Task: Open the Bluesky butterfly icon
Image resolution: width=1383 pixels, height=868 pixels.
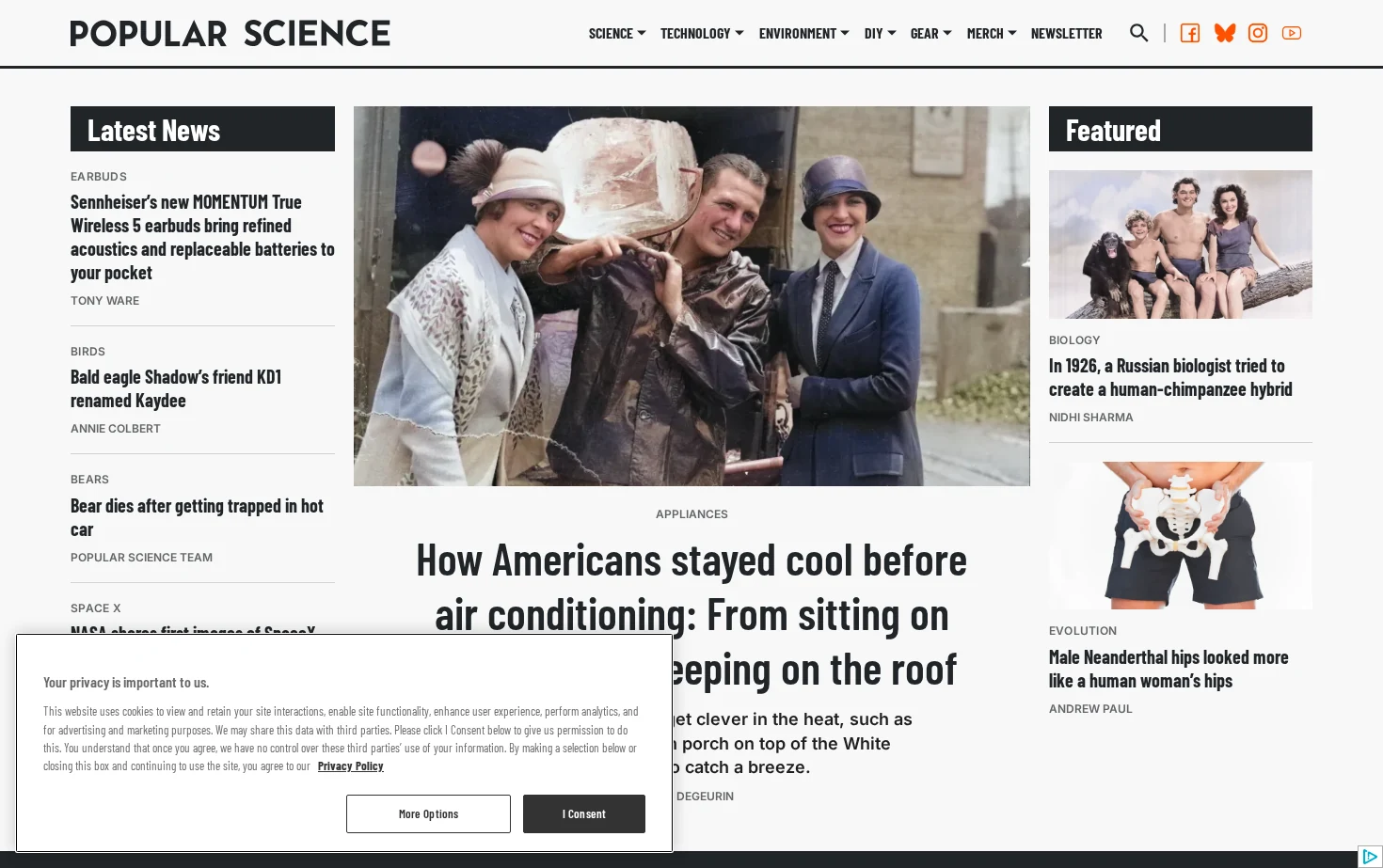Action: pos(1225,33)
